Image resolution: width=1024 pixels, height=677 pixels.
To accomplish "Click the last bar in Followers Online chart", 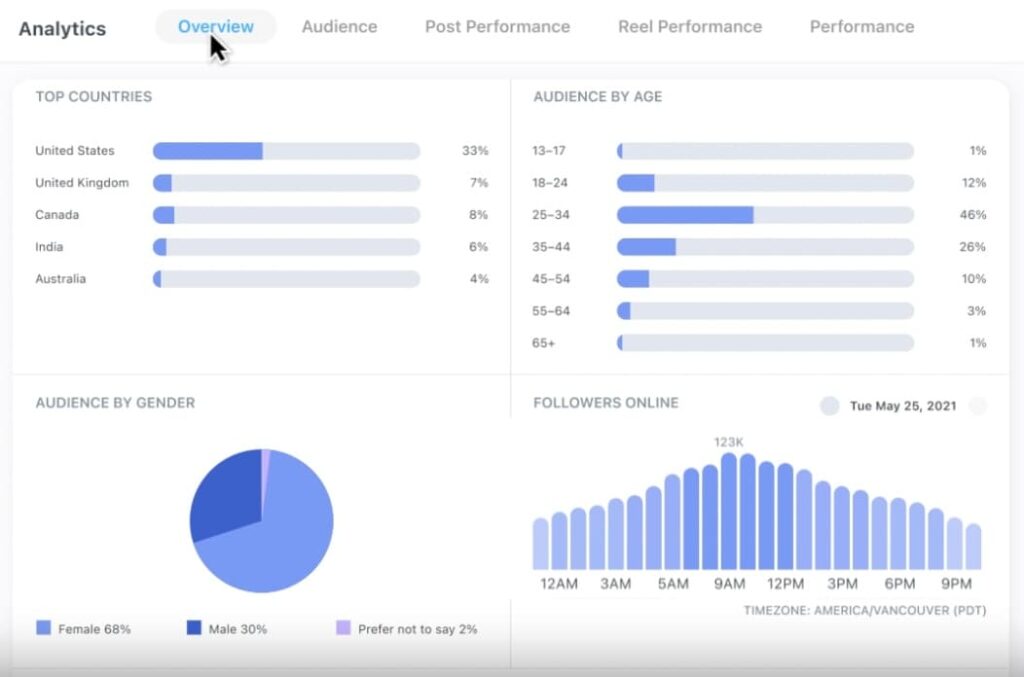I will [973, 546].
